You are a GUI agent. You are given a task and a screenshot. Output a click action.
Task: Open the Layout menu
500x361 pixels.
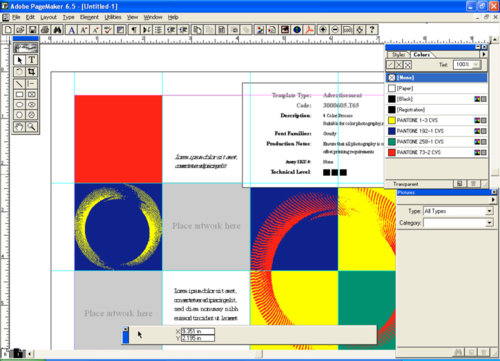click(x=49, y=17)
